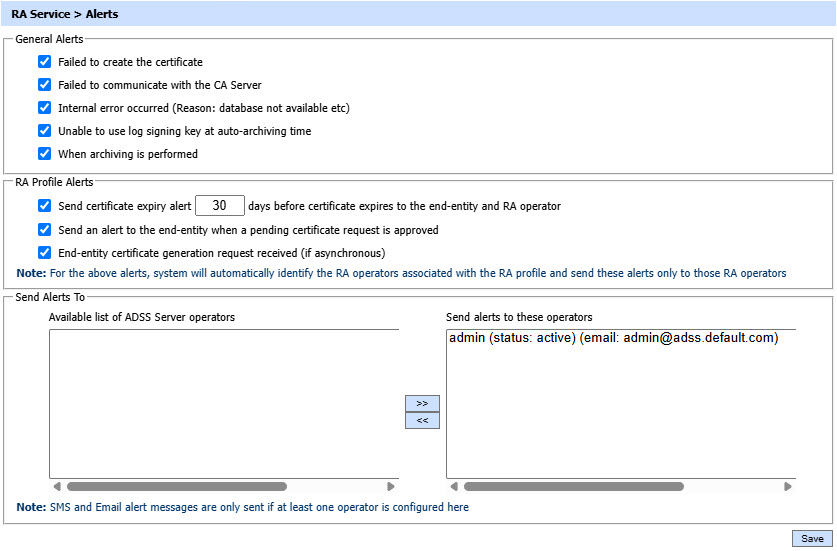The image size is (837, 551).
Task: Click the '>>' button to add operators
Action: click(422, 403)
